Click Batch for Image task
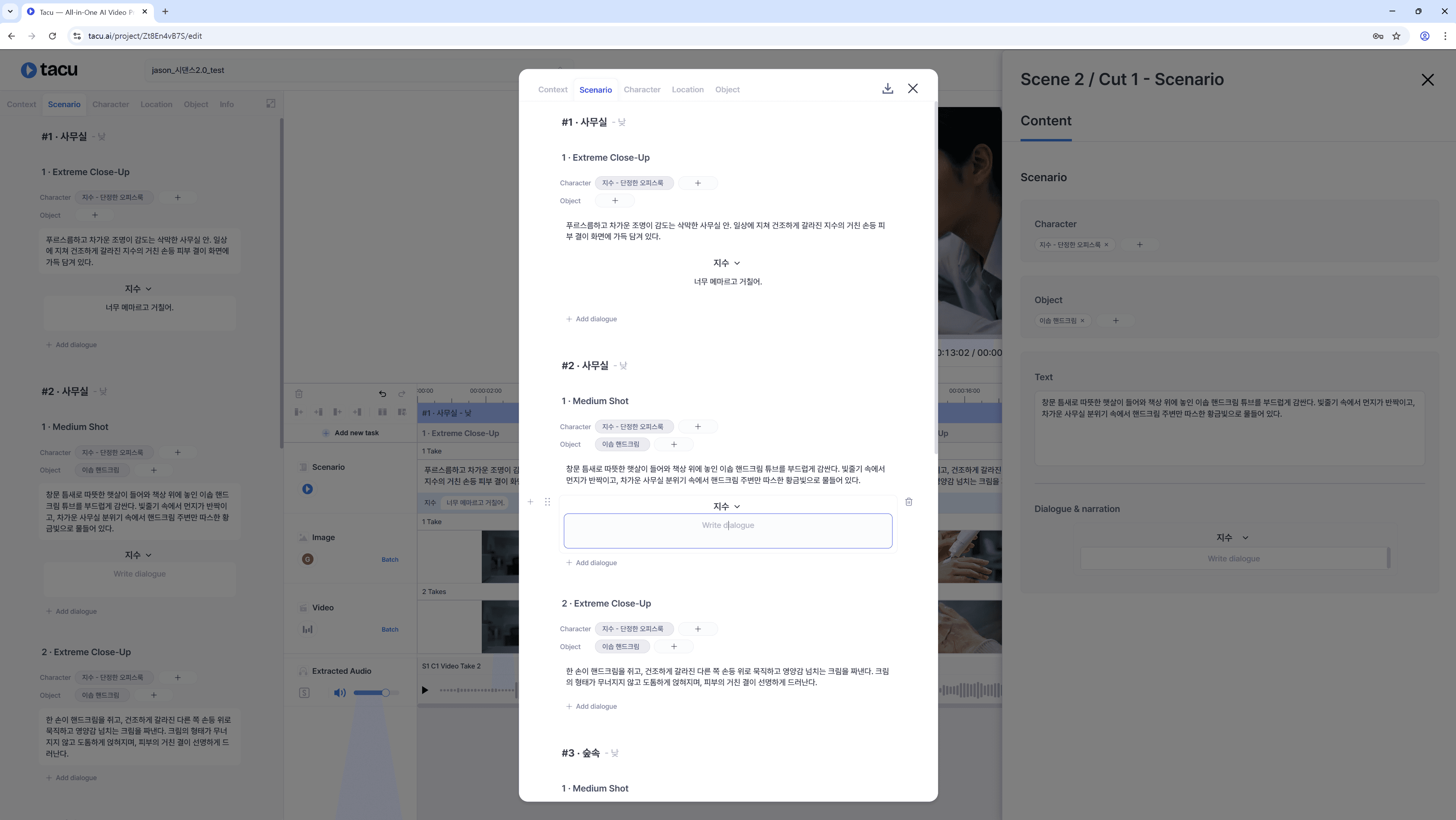1456x820 pixels. (389, 559)
